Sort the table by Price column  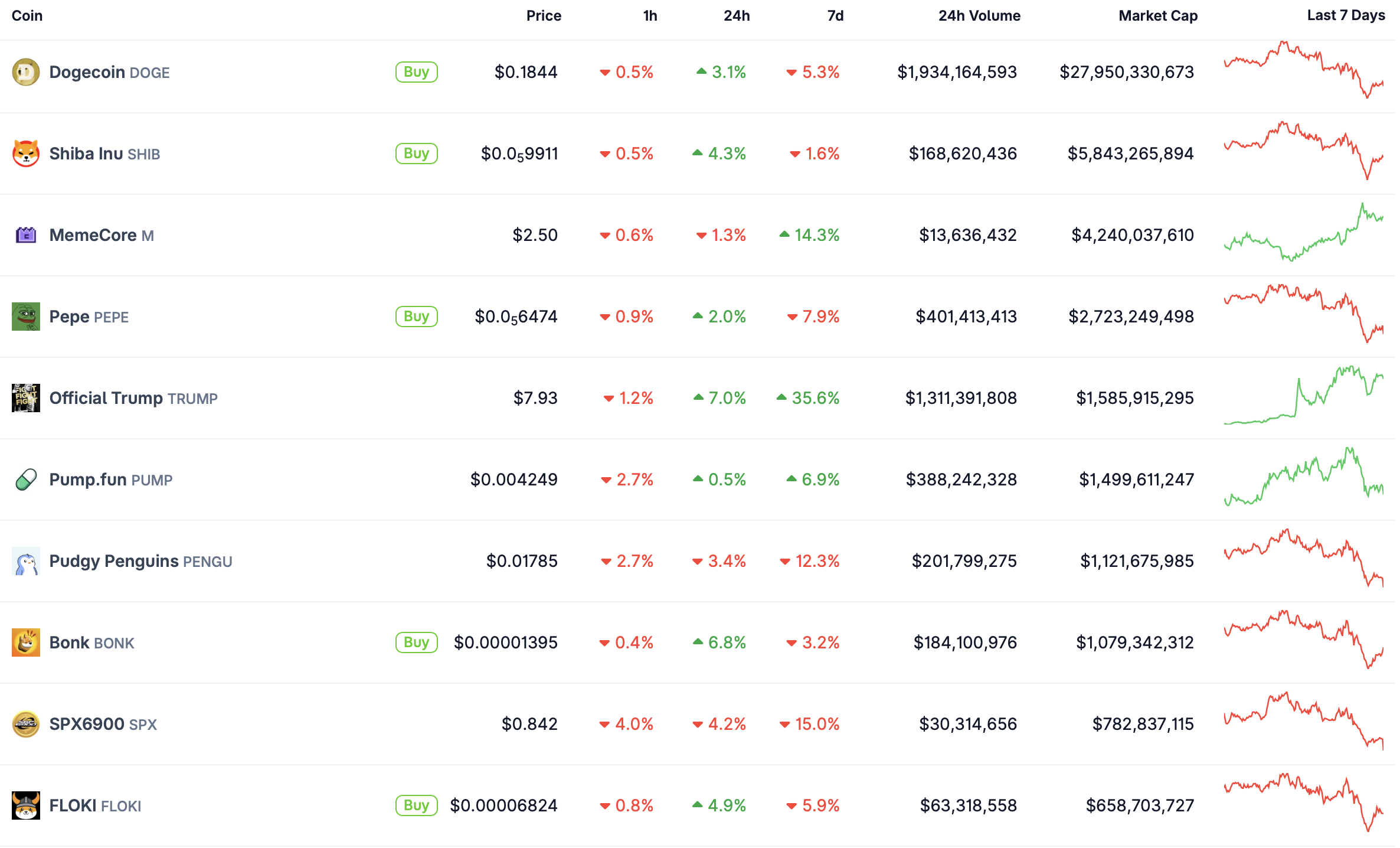pos(544,16)
